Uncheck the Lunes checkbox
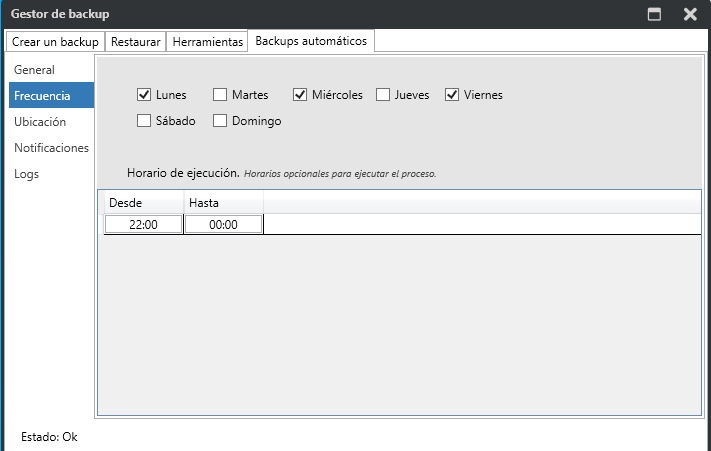 coord(144,95)
